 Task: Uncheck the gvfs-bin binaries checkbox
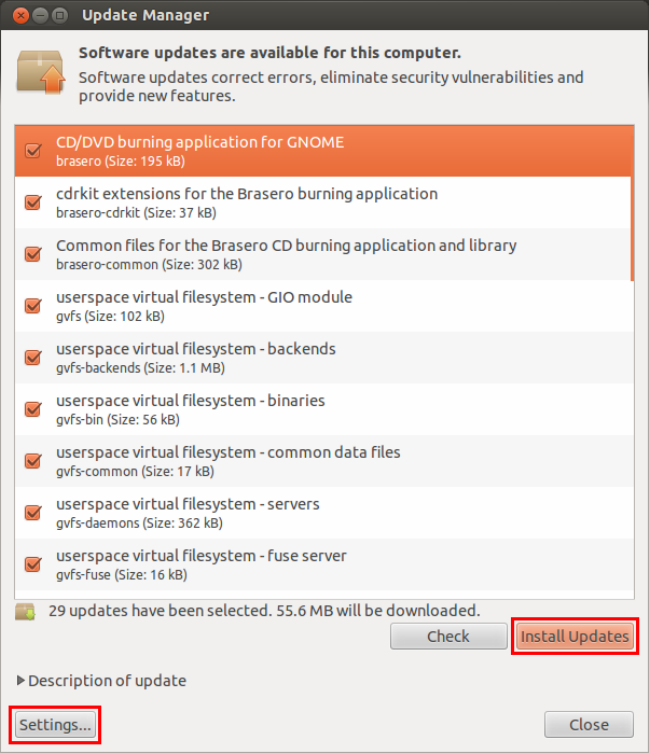[x=33, y=409]
